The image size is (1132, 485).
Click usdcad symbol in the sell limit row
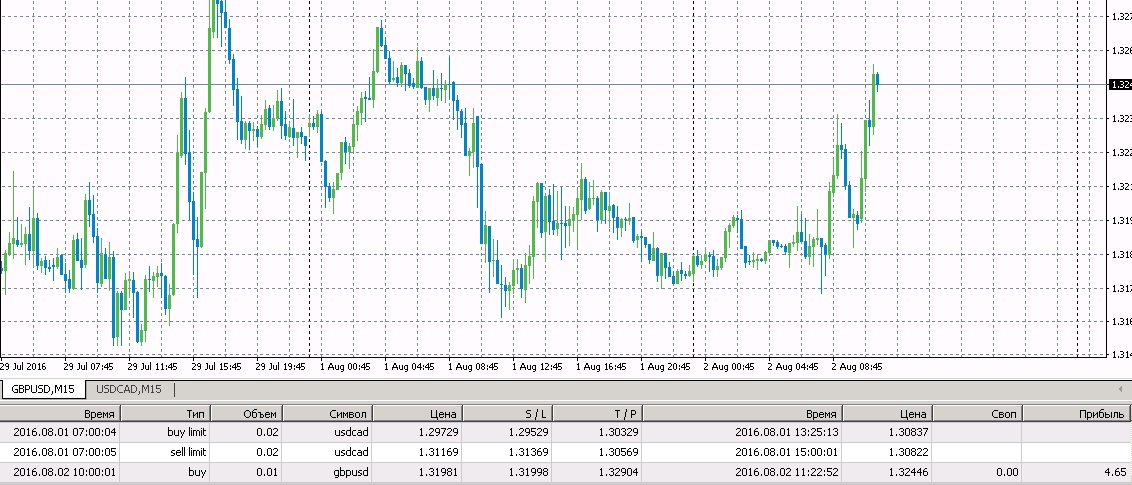click(x=352, y=453)
